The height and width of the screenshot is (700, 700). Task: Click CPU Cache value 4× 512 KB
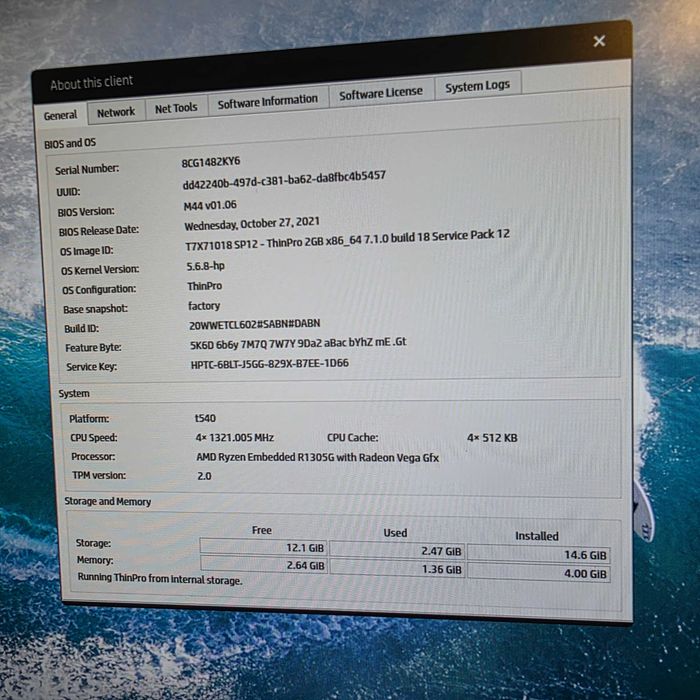point(492,438)
